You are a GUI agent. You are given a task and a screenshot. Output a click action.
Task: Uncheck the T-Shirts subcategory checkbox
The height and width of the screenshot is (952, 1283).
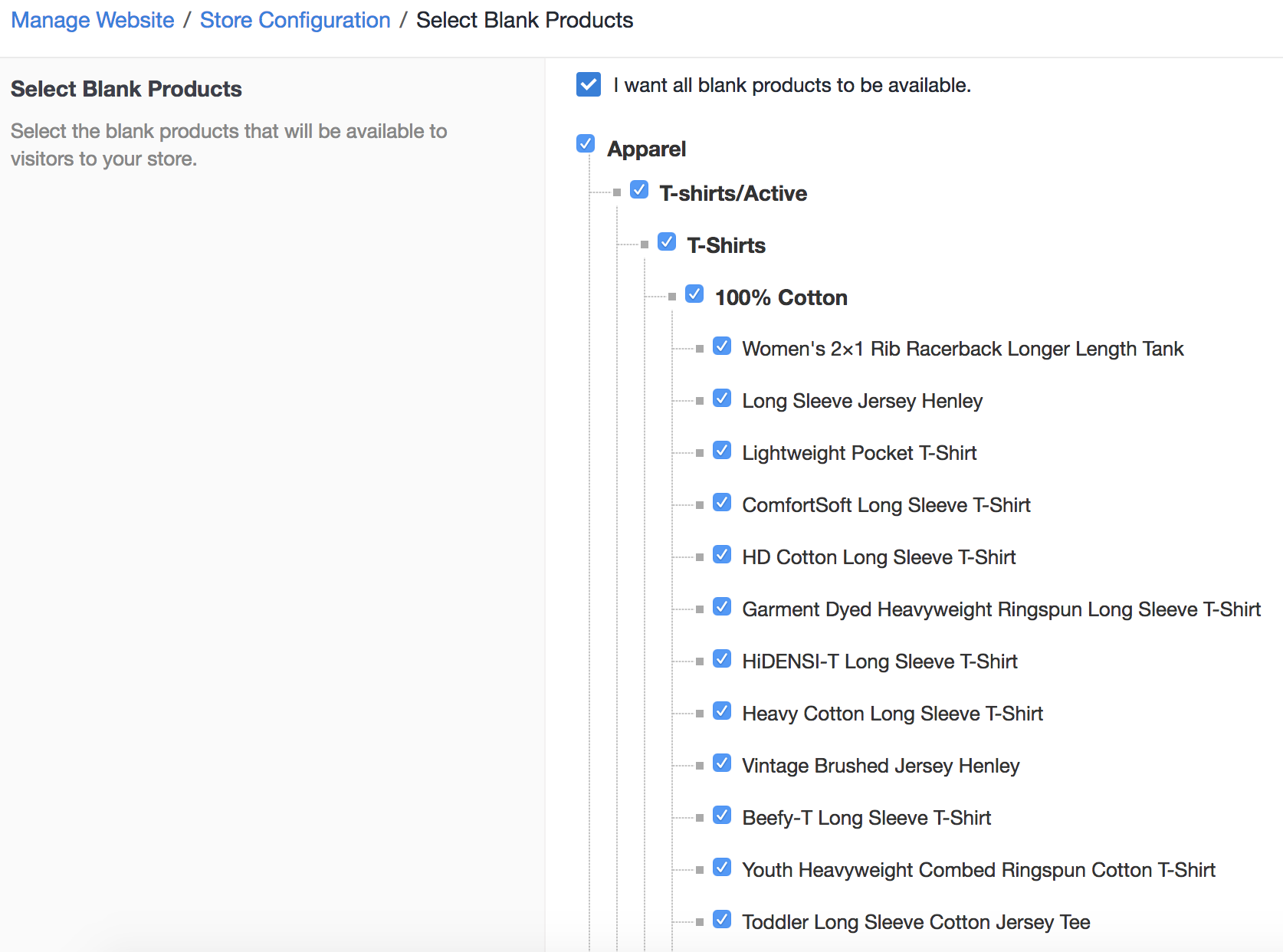667,241
